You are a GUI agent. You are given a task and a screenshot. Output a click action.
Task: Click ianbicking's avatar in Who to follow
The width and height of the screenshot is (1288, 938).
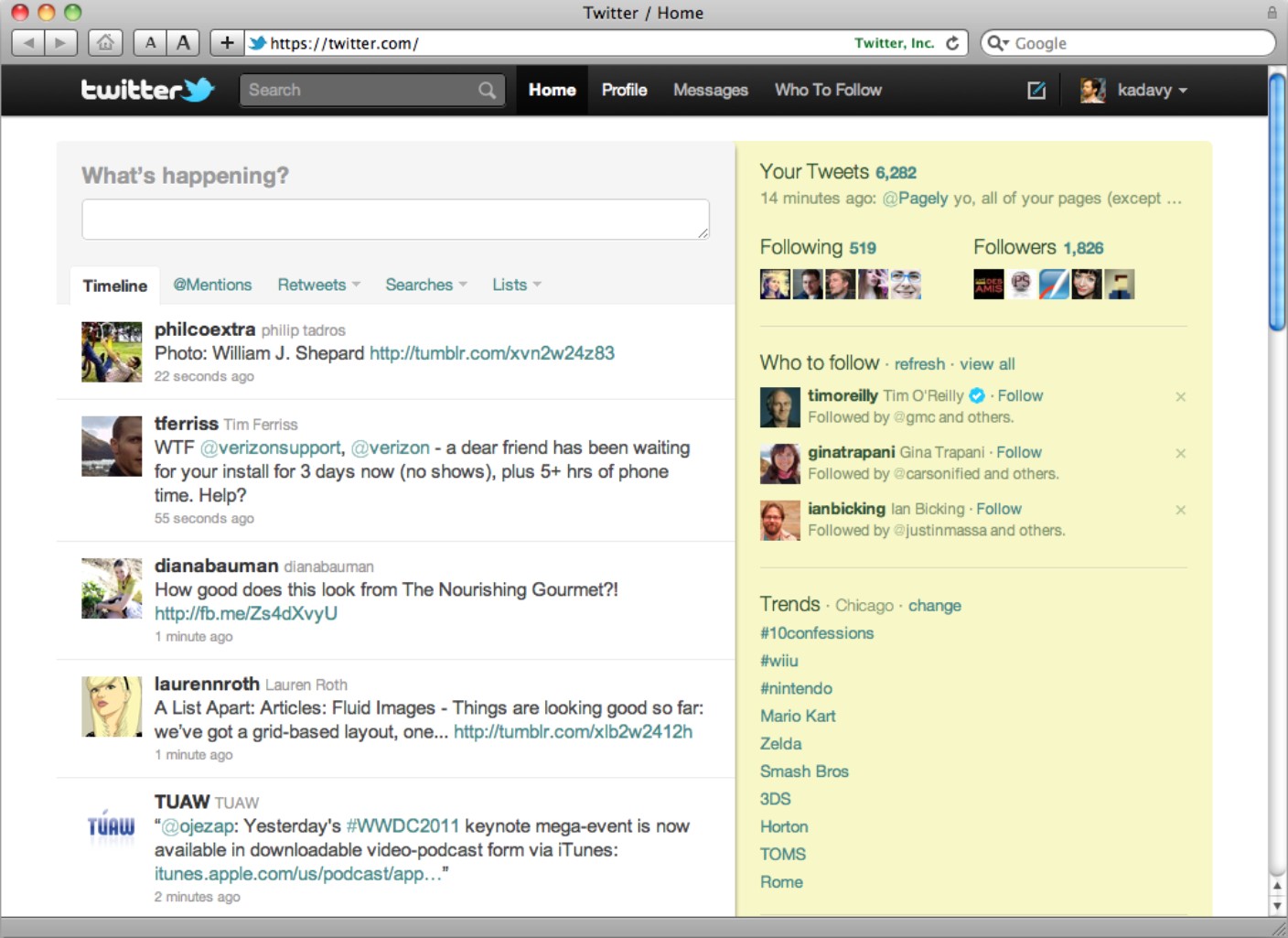point(780,521)
